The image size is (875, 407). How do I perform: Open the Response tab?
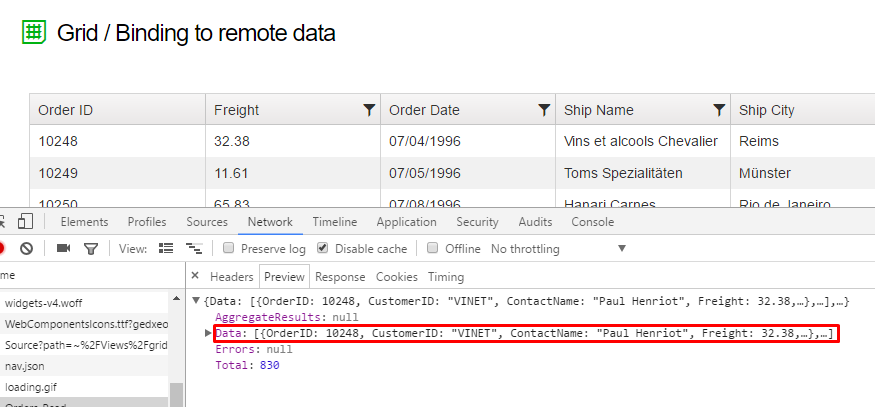(340, 277)
